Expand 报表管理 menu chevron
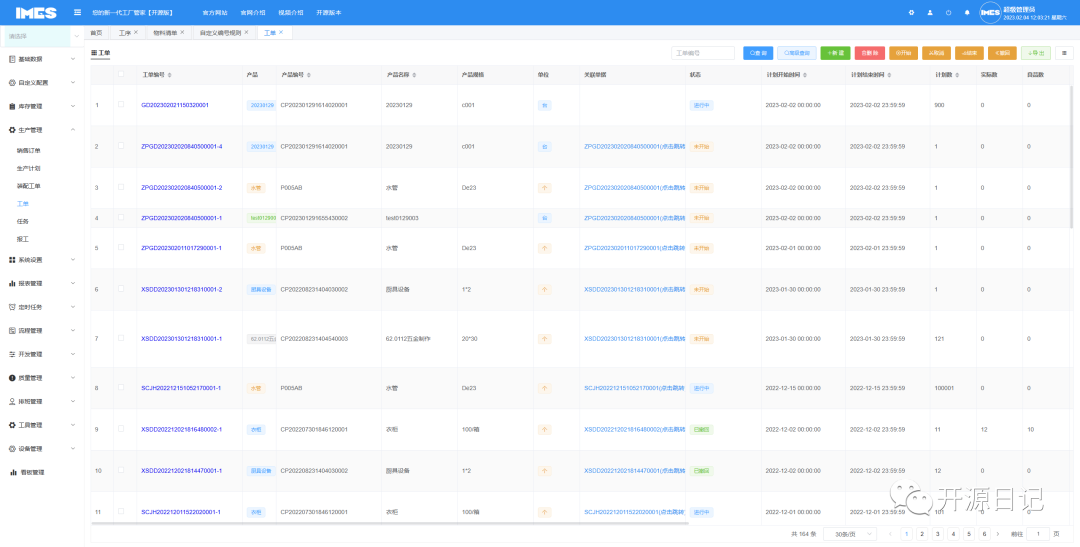The height and width of the screenshot is (547, 1080). 73,283
